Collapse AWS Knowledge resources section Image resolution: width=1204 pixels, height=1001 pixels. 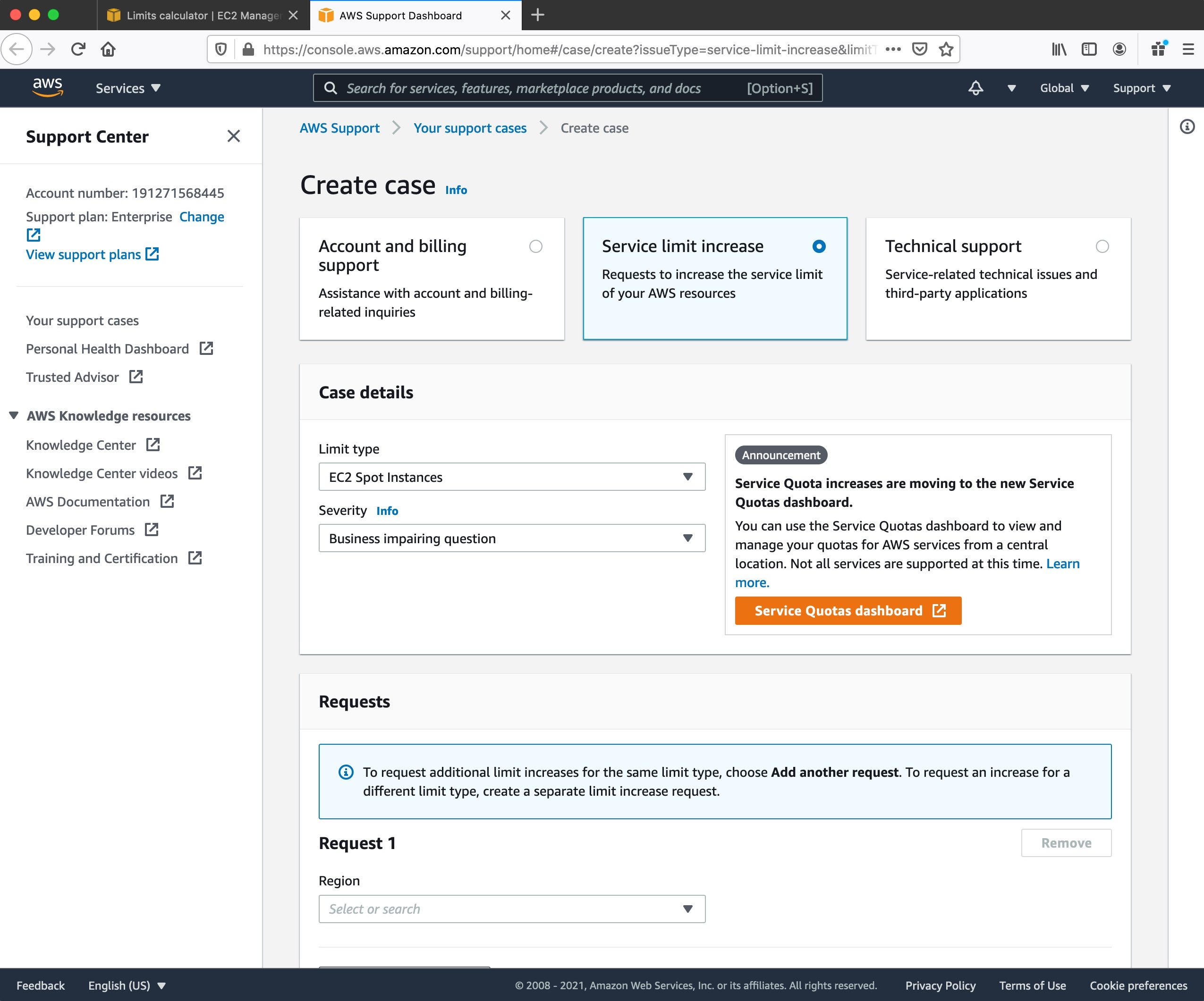(14, 415)
